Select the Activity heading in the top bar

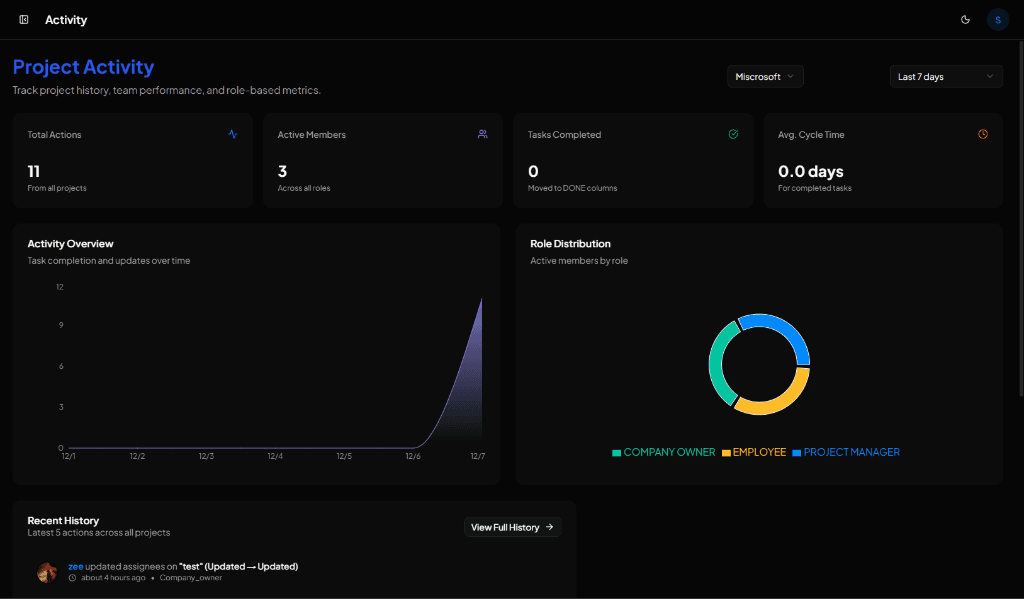tap(66, 19)
